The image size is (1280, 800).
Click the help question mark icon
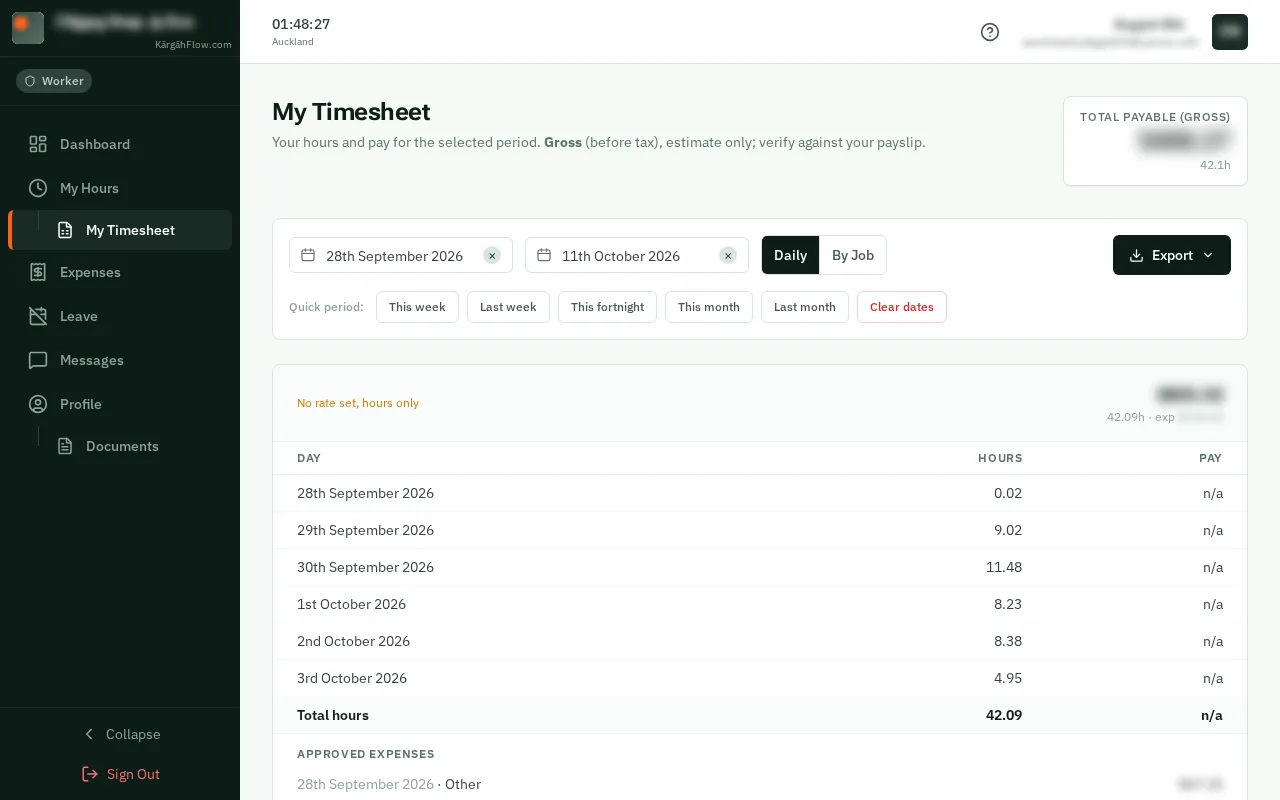pos(990,32)
